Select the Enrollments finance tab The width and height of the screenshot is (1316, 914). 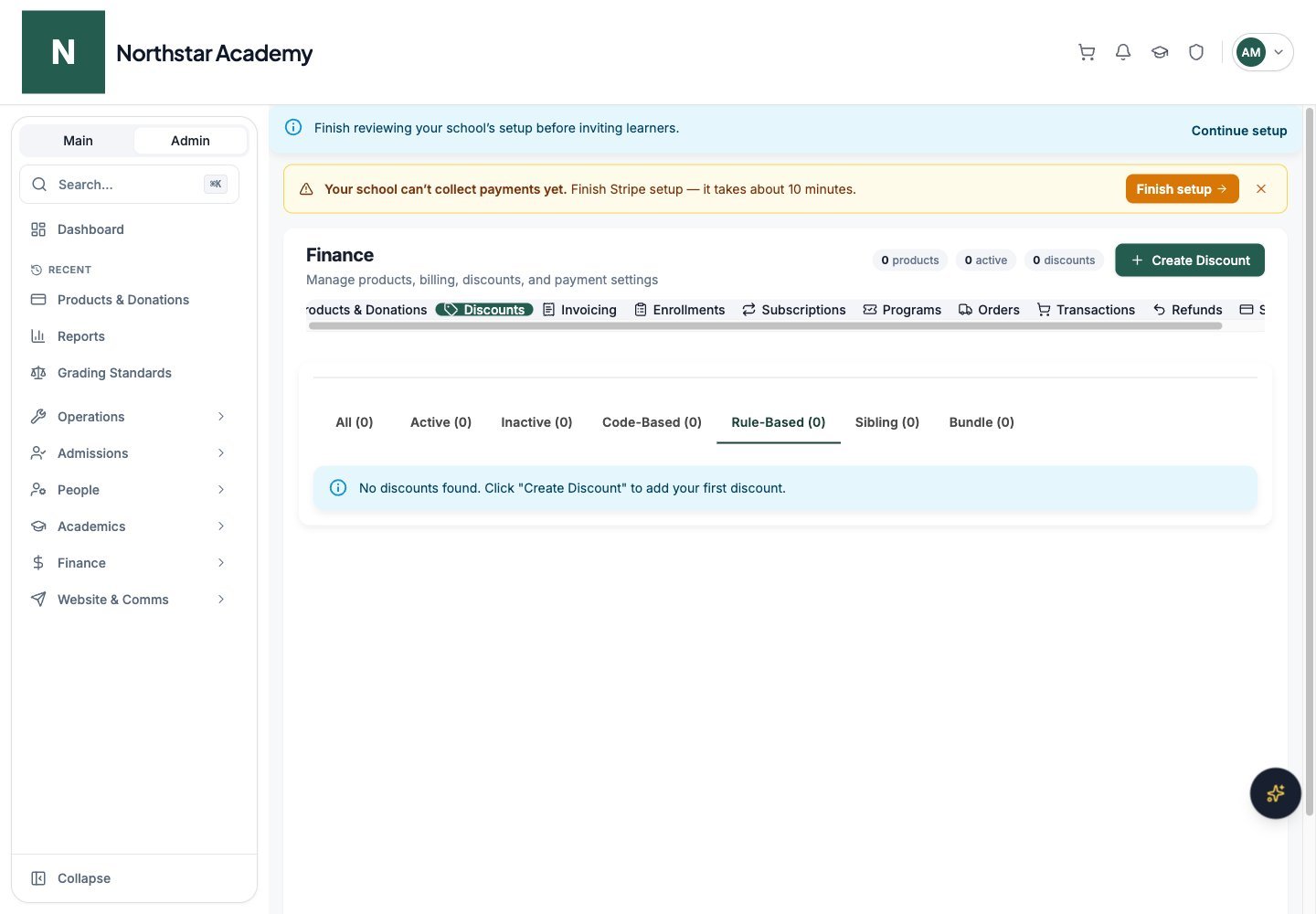pyautogui.click(x=679, y=310)
